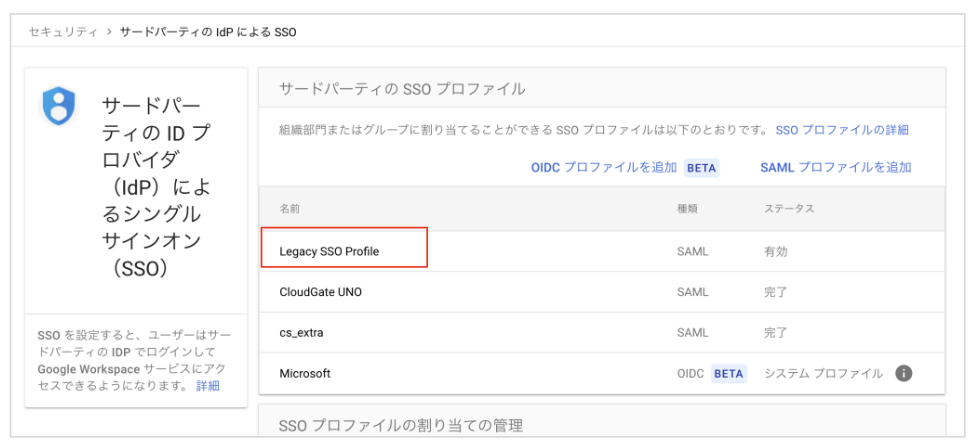Open the セキュリティ breadcrumb link

[62, 32]
